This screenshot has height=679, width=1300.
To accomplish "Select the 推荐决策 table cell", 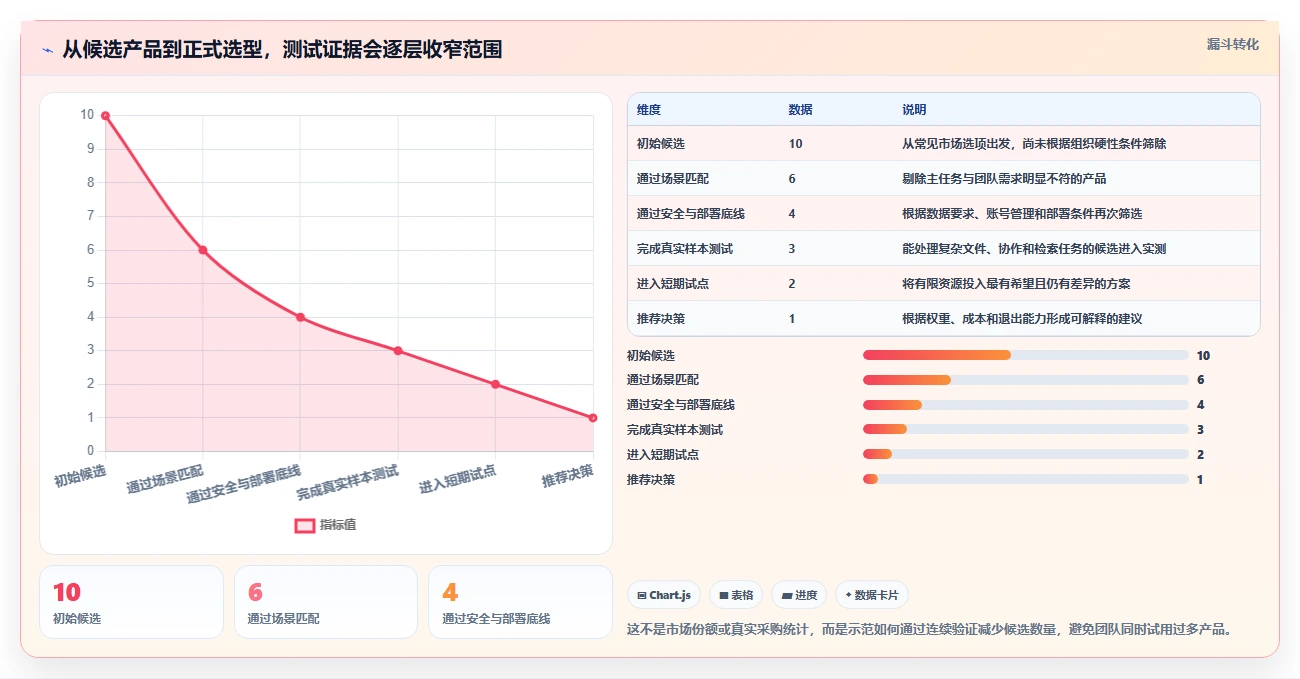I will (661, 319).
